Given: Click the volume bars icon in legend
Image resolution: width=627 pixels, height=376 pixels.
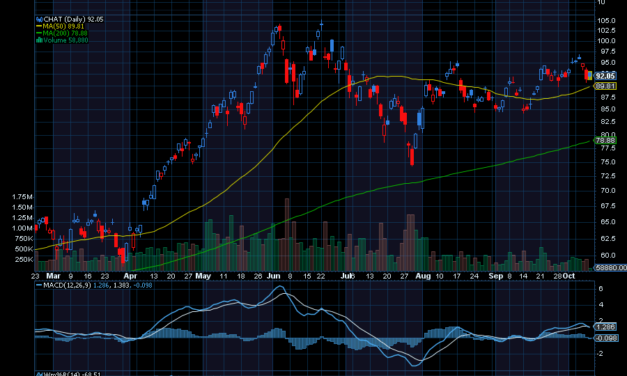Looking at the screenshot, I should pyautogui.click(x=40, y=40).
